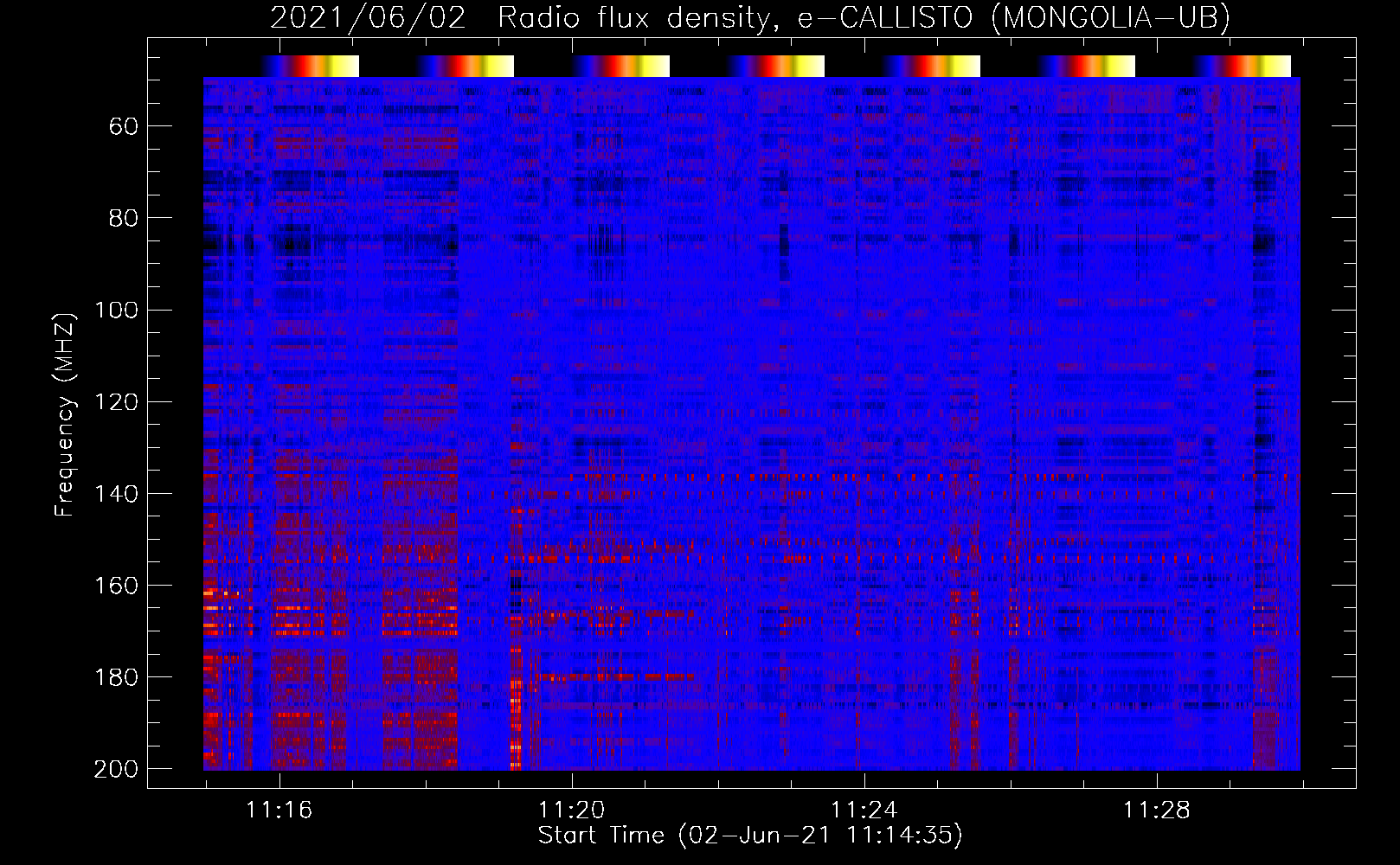Click the last color bar at top right
Image resolution: width=1400 pixels, height=865 pixels.
click(x=1242, y=66)
